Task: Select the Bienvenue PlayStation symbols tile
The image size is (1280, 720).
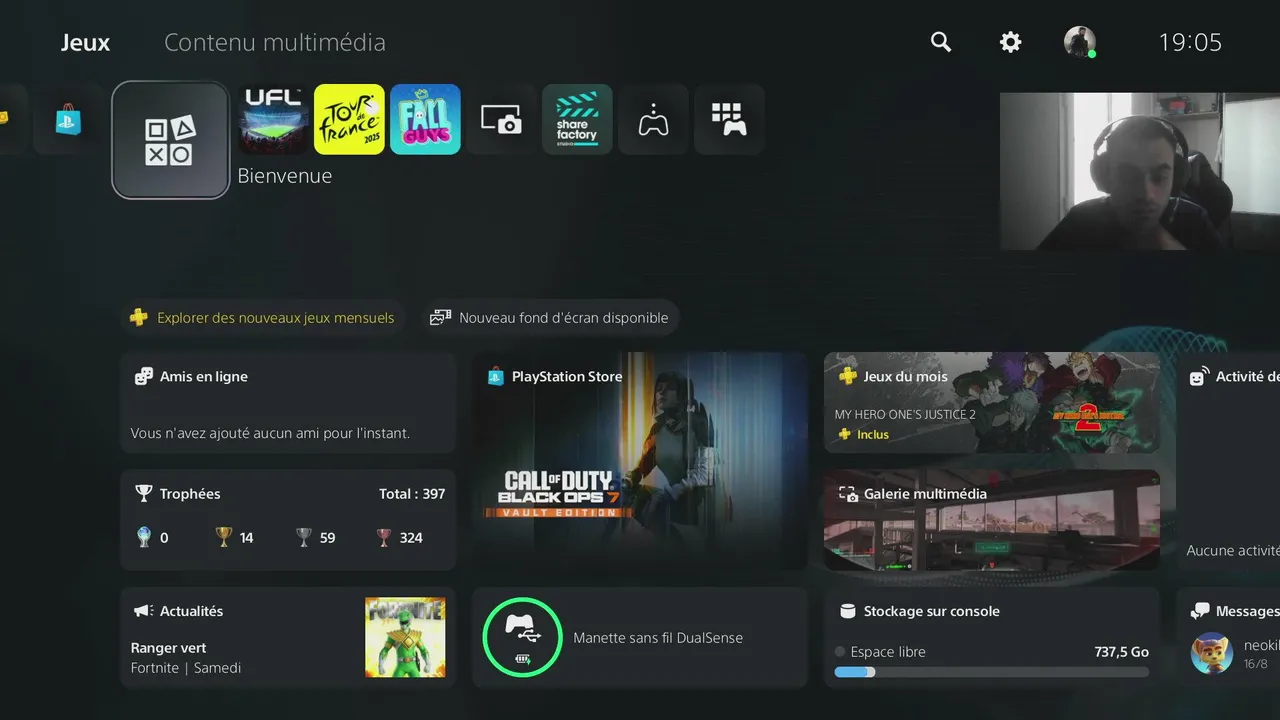Action: (171, 140)
